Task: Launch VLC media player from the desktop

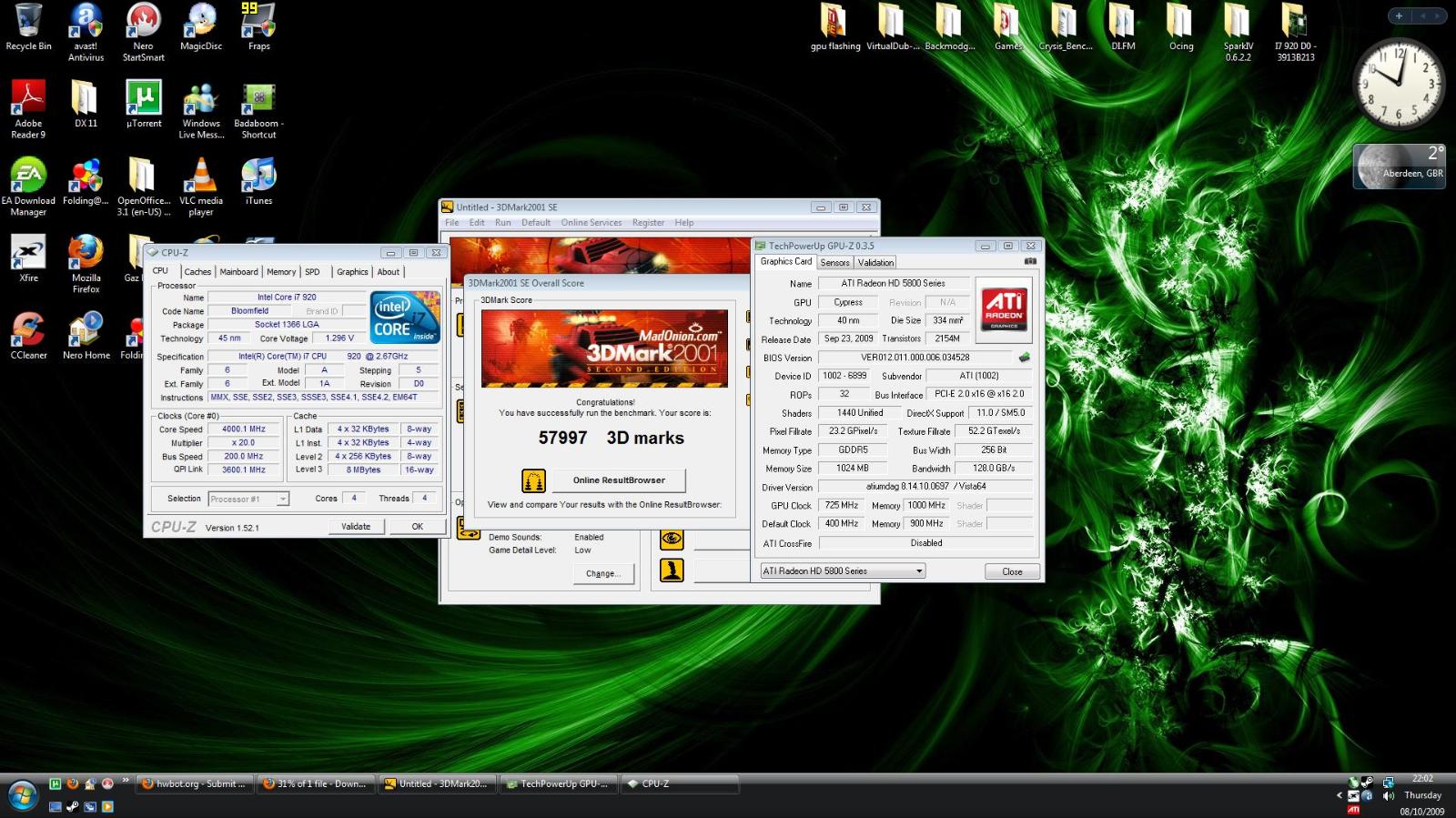Action: 201,187
